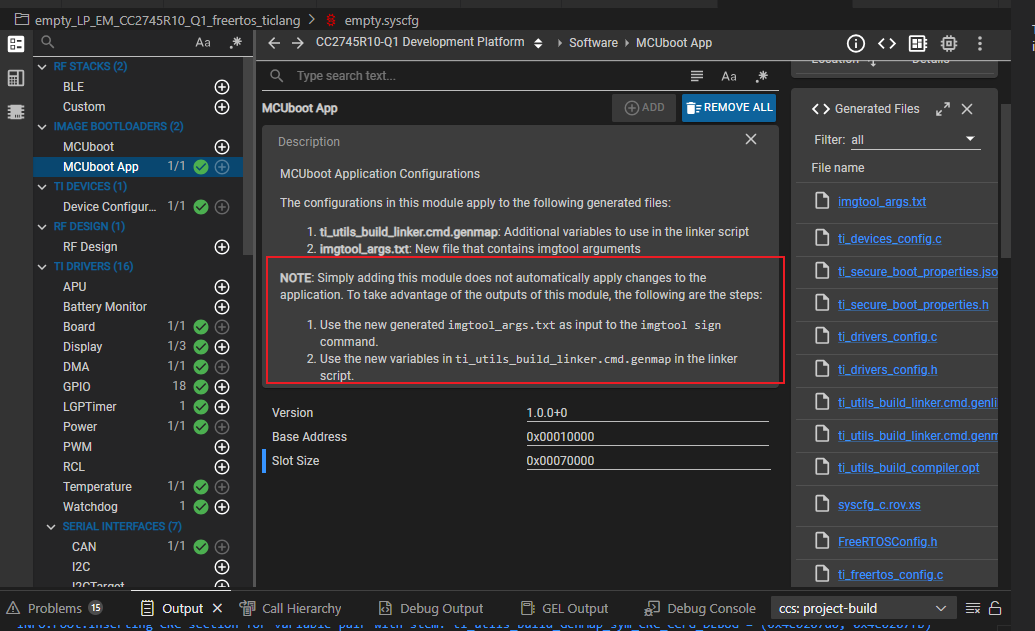The width and height of the screenshot is (1035, 631).
Task: Open the ccs: project-build output channel dropdown
Action: tap(863, 608)
